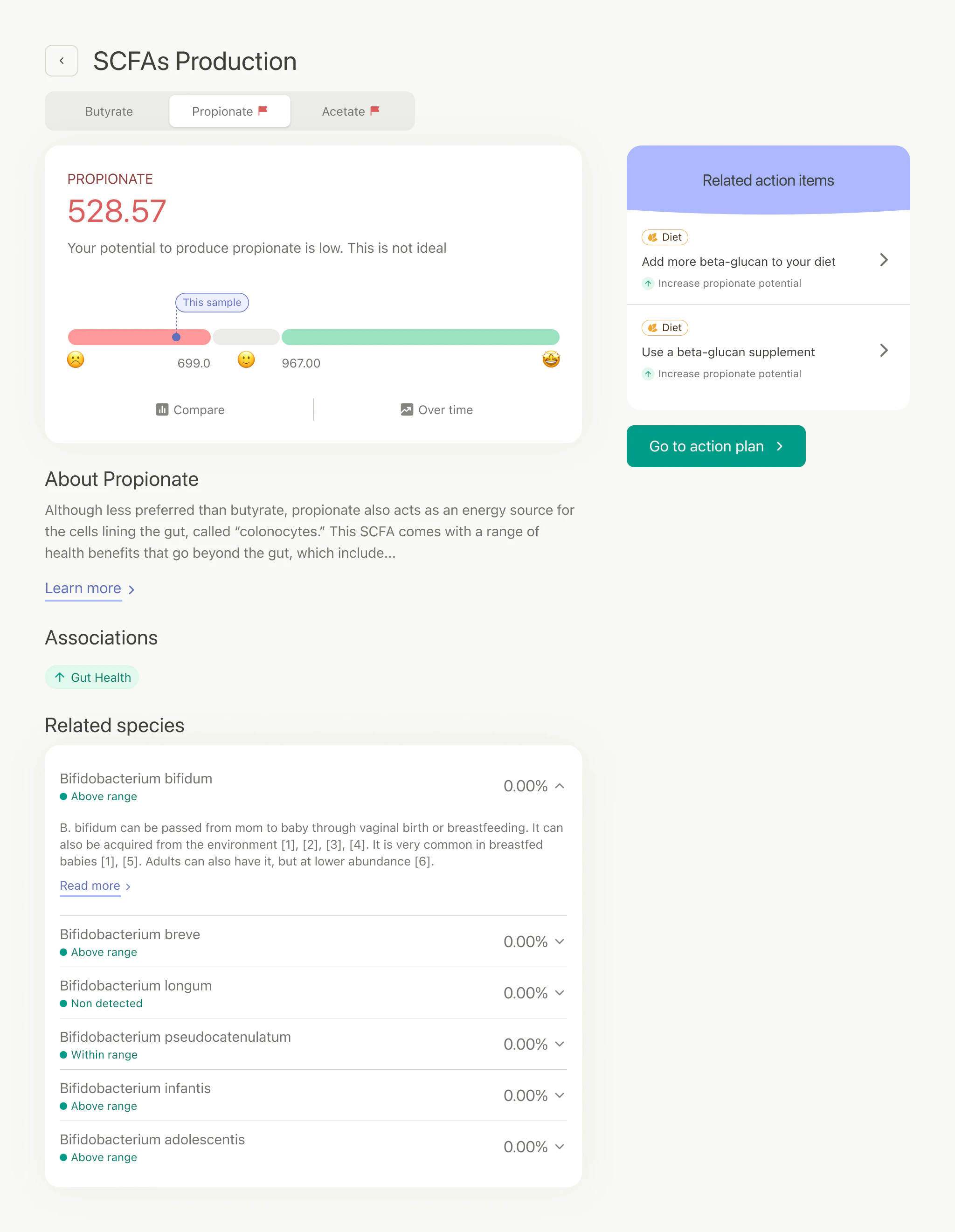Click the star-struck emoji on the range bar
This screenshot has width=955, height=1232.
pyautogui.click(x=551, y=360)
